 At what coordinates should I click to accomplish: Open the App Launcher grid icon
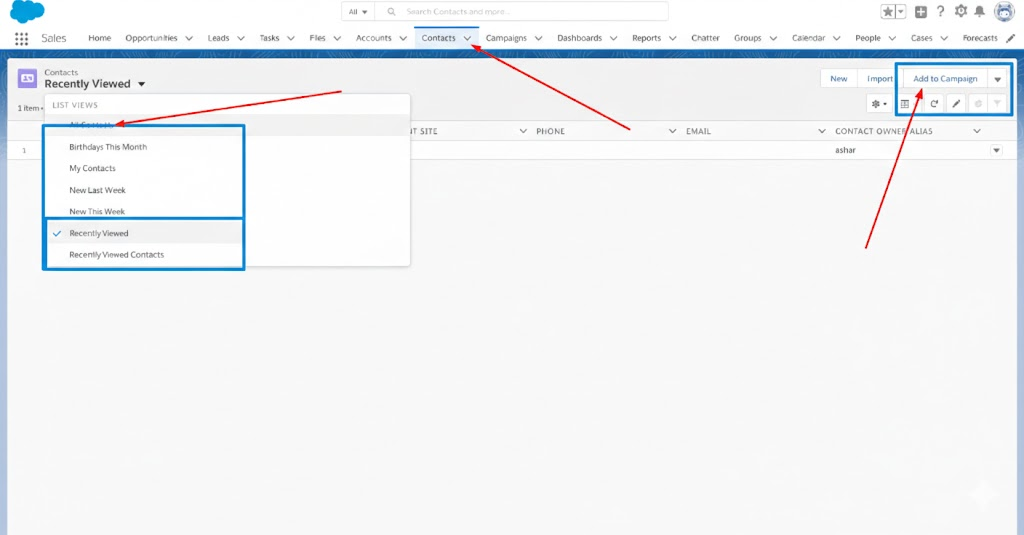(x=21, y=38)
